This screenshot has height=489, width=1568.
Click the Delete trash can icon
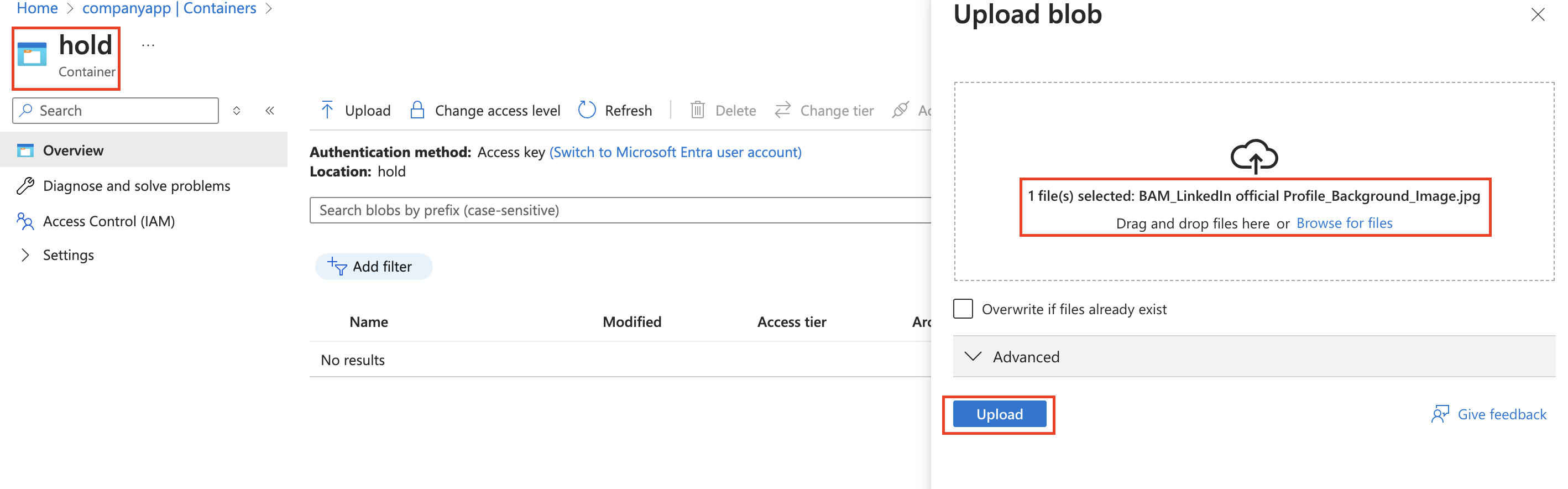pos(698,110)
